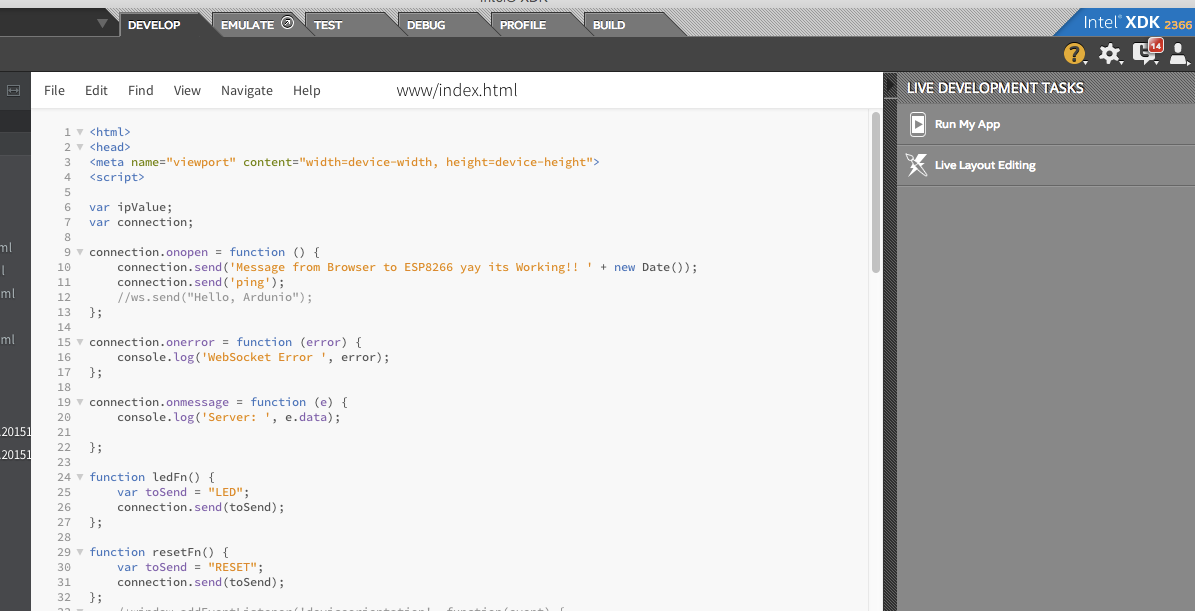Switch to the DEBUG tab
This screenshot has width=1195, height=611.
point(426,25)
